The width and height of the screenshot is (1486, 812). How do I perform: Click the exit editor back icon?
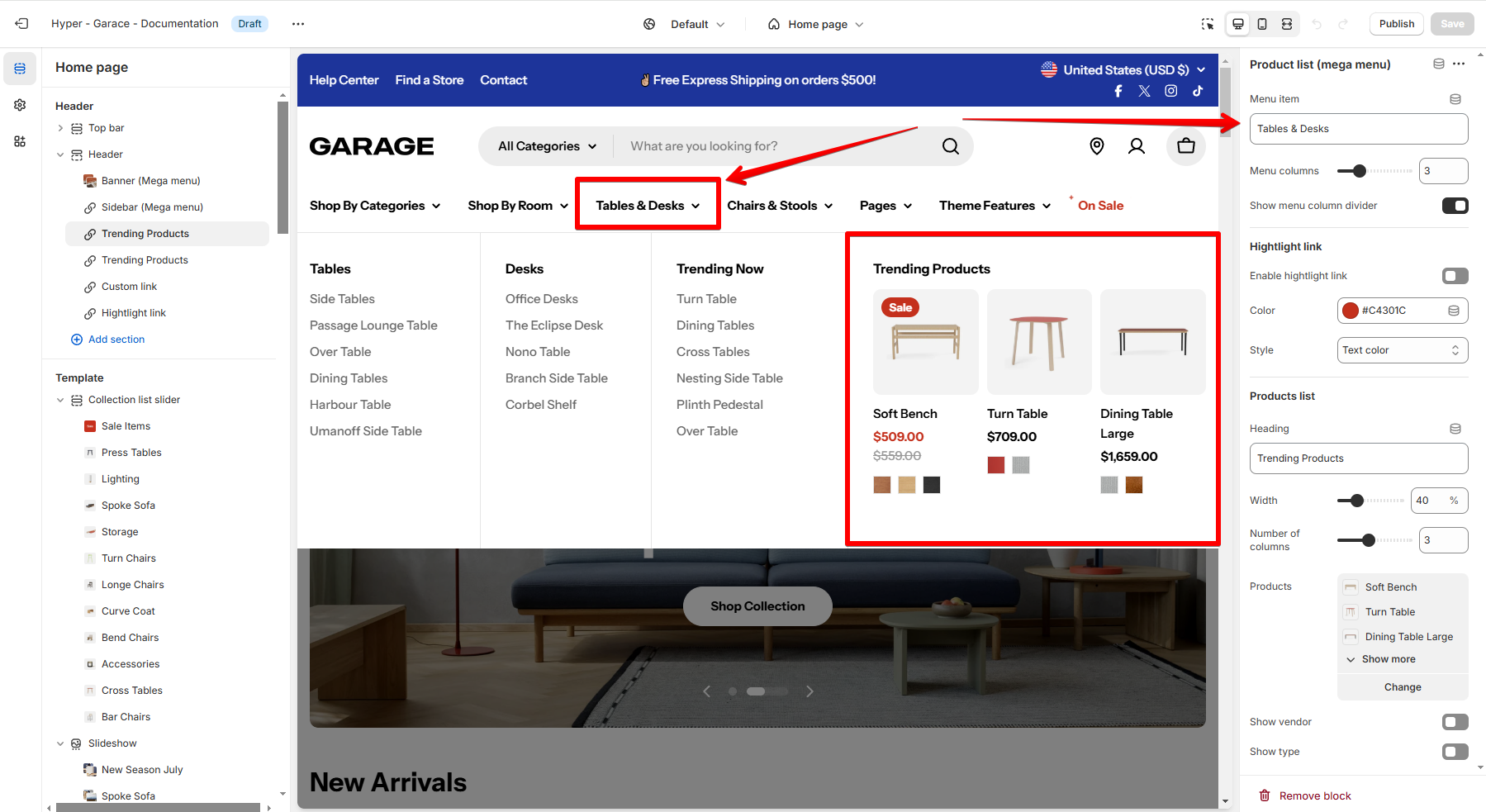pyautogui.click(x=22, y=24)
